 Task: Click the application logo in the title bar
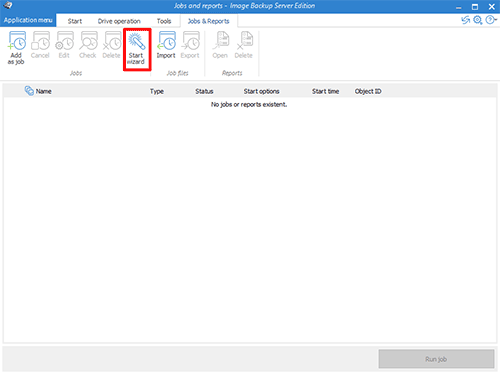coord(7,5)
